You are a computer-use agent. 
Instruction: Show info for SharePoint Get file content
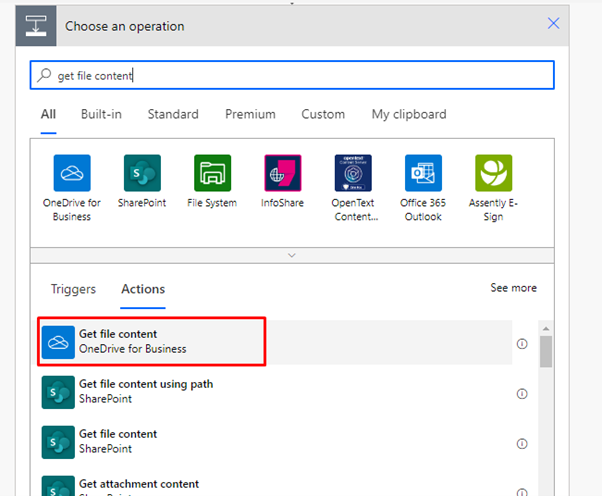(522, 444)
